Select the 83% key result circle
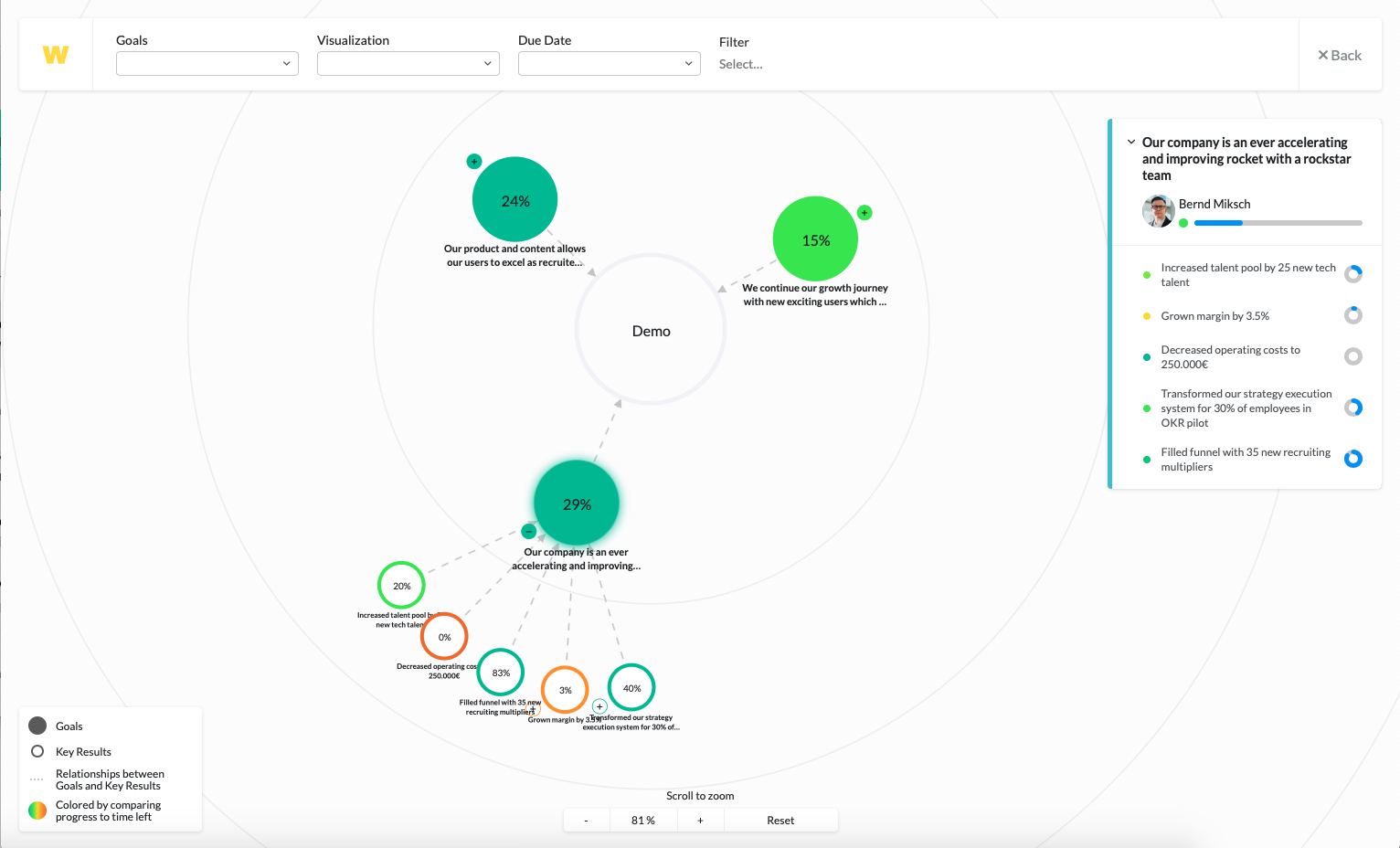 [501, 673]
